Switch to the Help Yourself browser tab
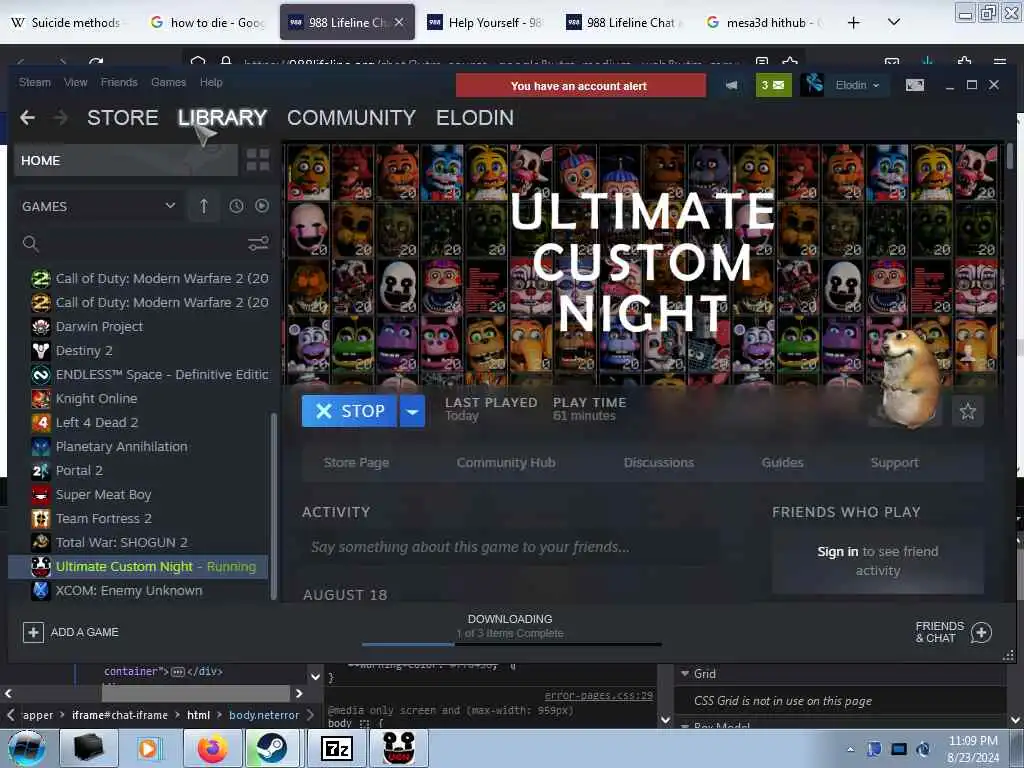The image size is (1024, 768). (485, 23)
